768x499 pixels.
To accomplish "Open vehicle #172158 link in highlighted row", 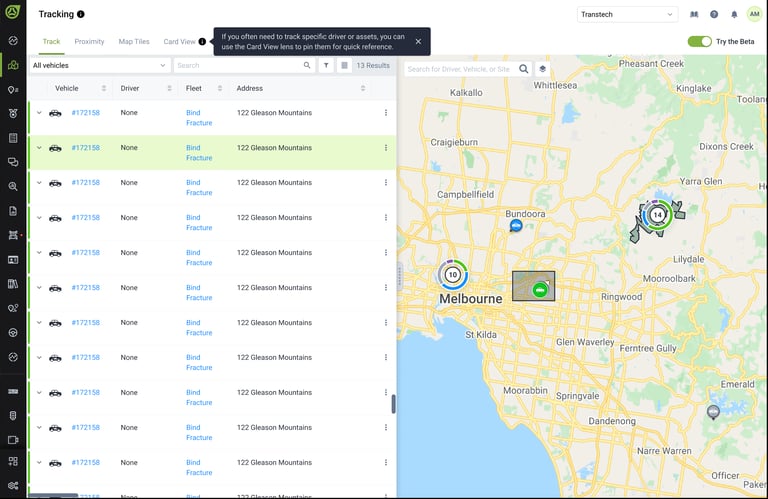I will point(86,148).
